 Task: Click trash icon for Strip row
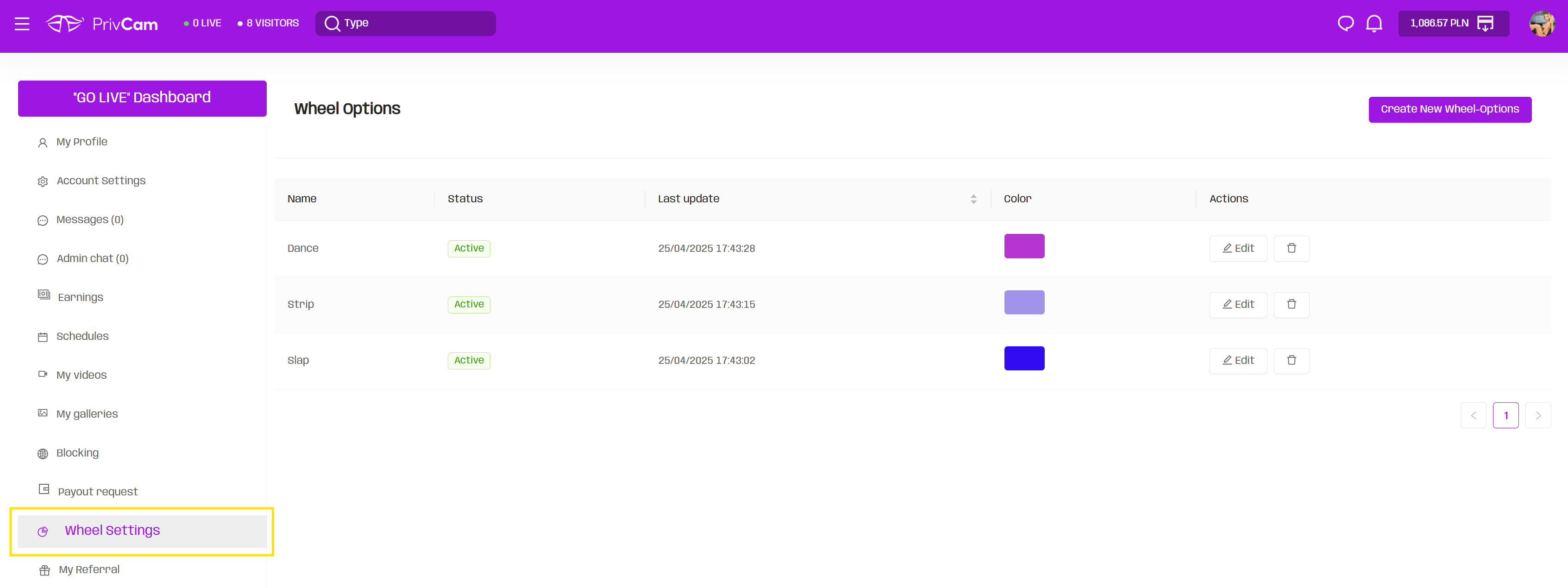(1291, 304)
